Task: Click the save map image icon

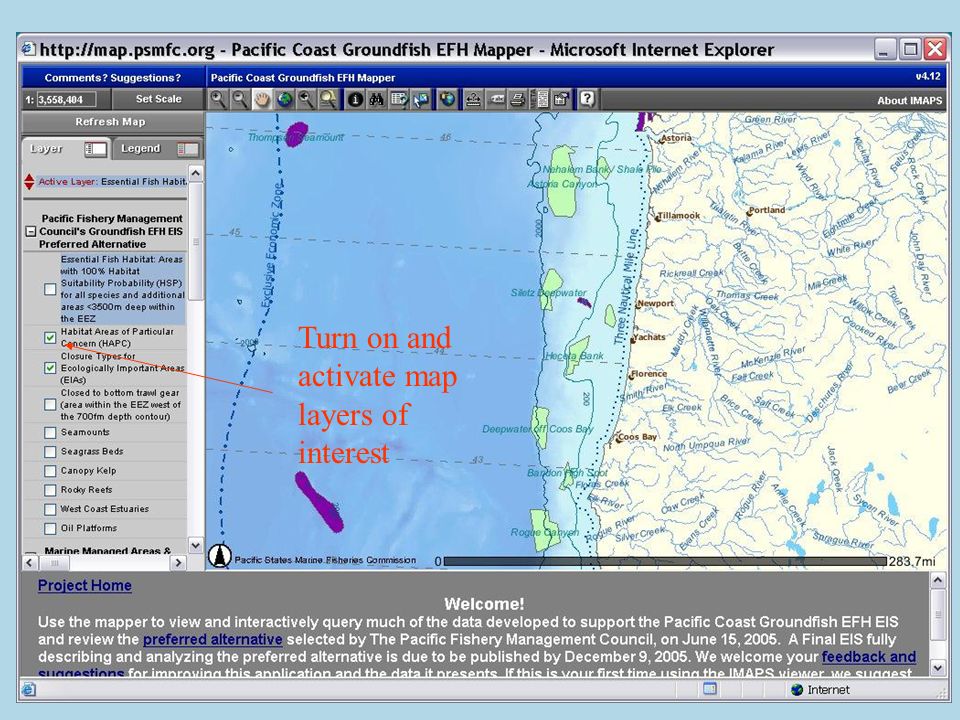Action: (x=561, y=99)
